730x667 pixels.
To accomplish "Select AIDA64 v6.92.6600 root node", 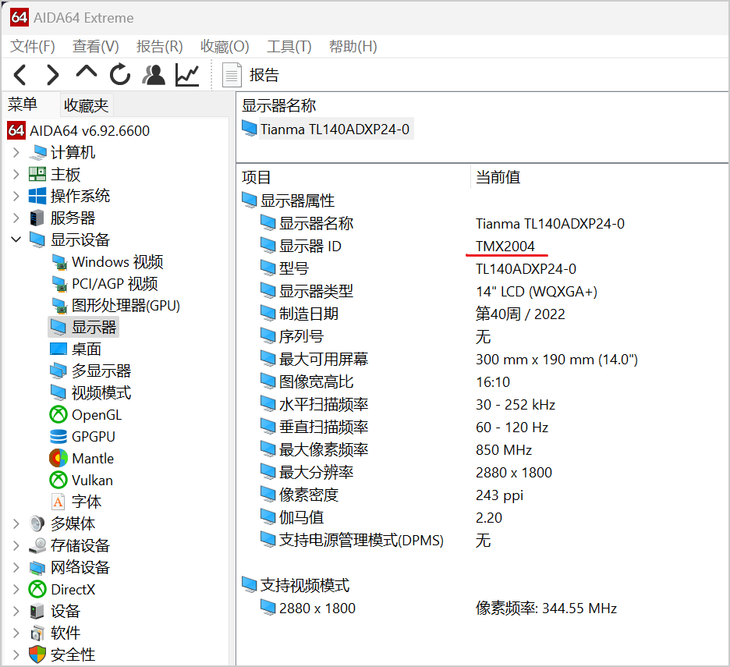I will click(x=89, y=130).
